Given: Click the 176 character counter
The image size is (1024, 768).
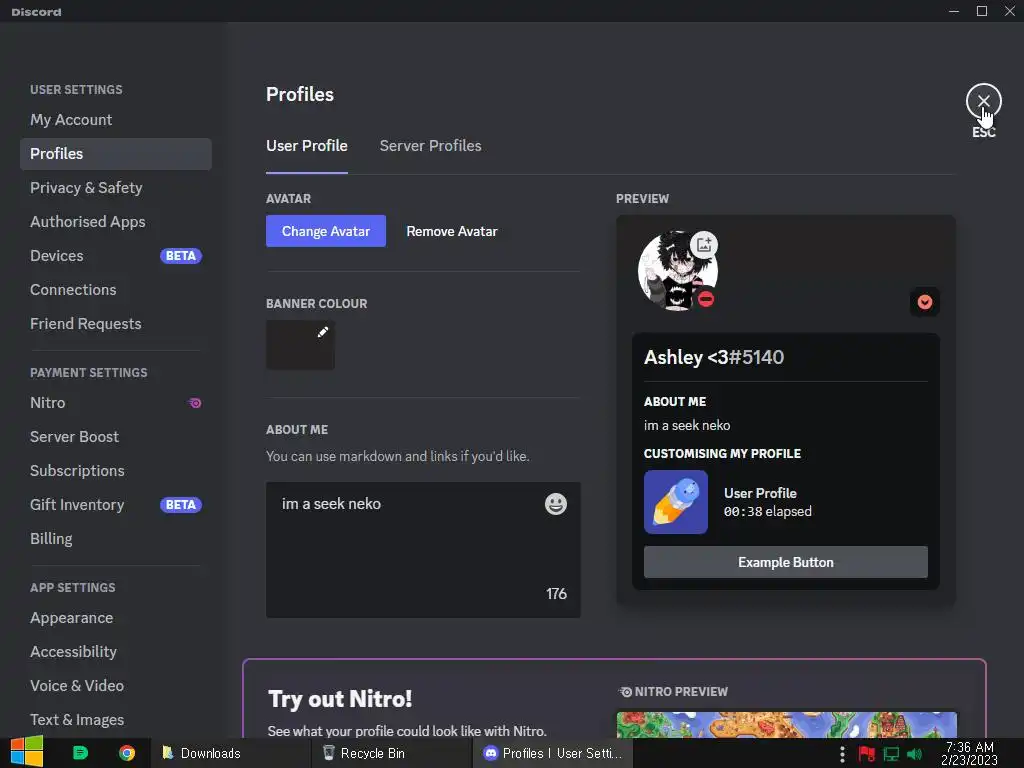Looking at the screenshot, I should pyautogui.click(x=556, y=594).
